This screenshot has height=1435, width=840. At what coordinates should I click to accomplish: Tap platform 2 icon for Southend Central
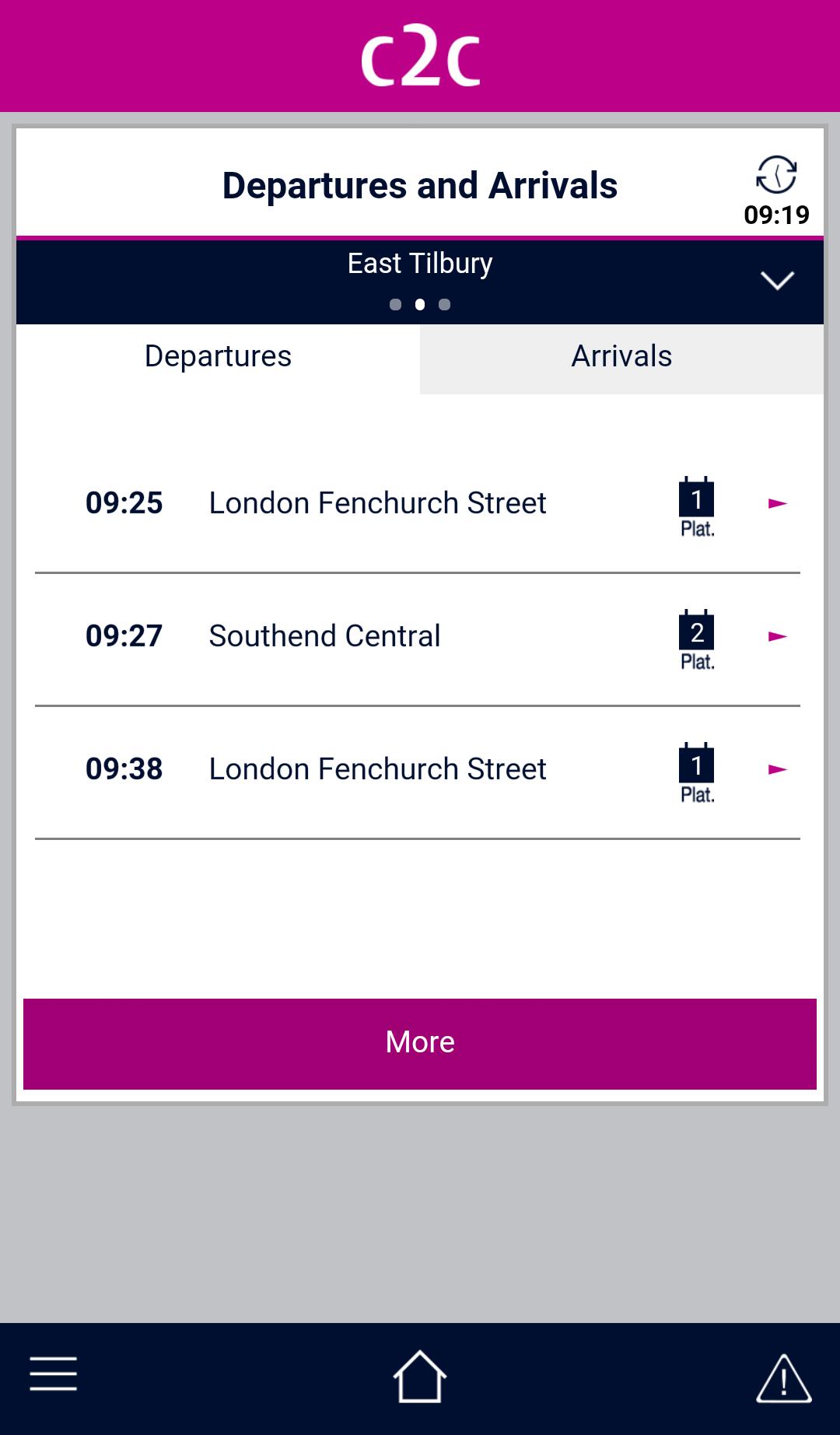pos(697,639)
